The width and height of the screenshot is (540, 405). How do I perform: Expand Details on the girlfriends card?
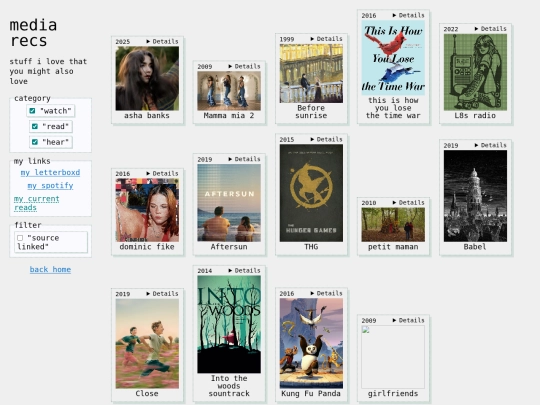click(x=408, y=320)
